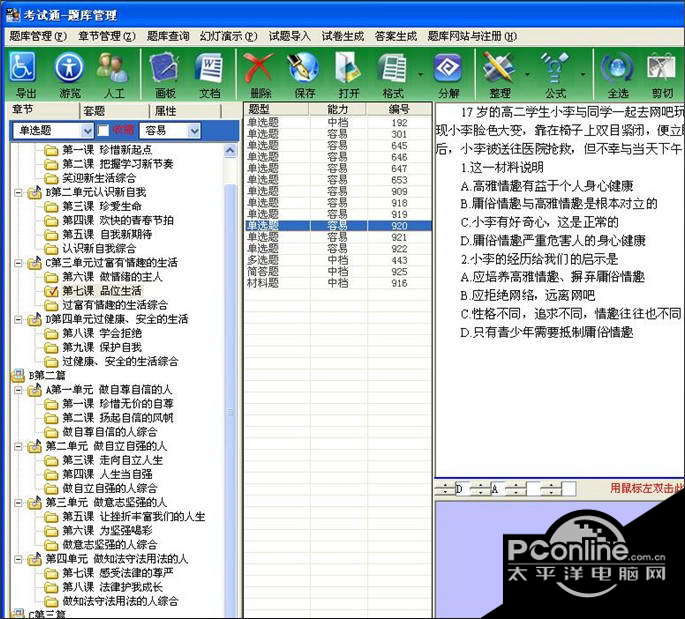Click the 整理 organize icon
Image resolution: width=685 pixels, height=619 pixels.
tap(499, 74)
